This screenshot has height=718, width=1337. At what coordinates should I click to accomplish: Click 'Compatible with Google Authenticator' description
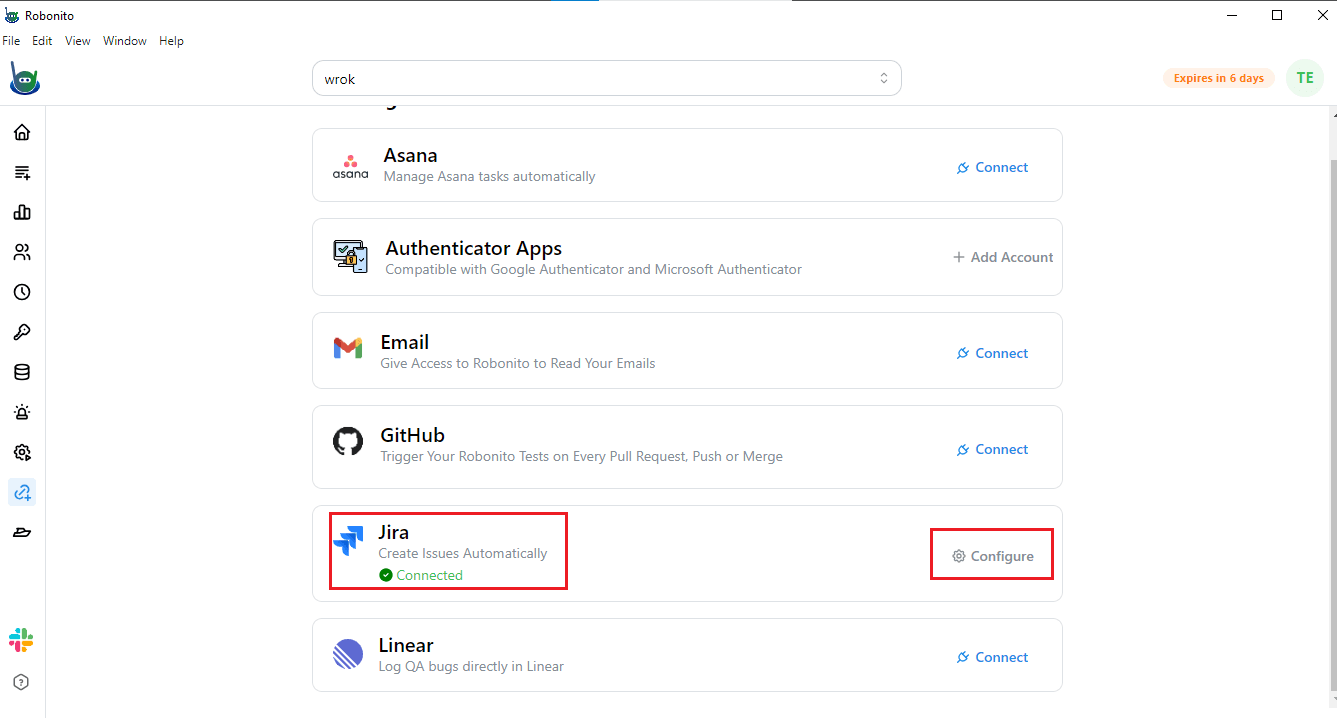(593, 269)
